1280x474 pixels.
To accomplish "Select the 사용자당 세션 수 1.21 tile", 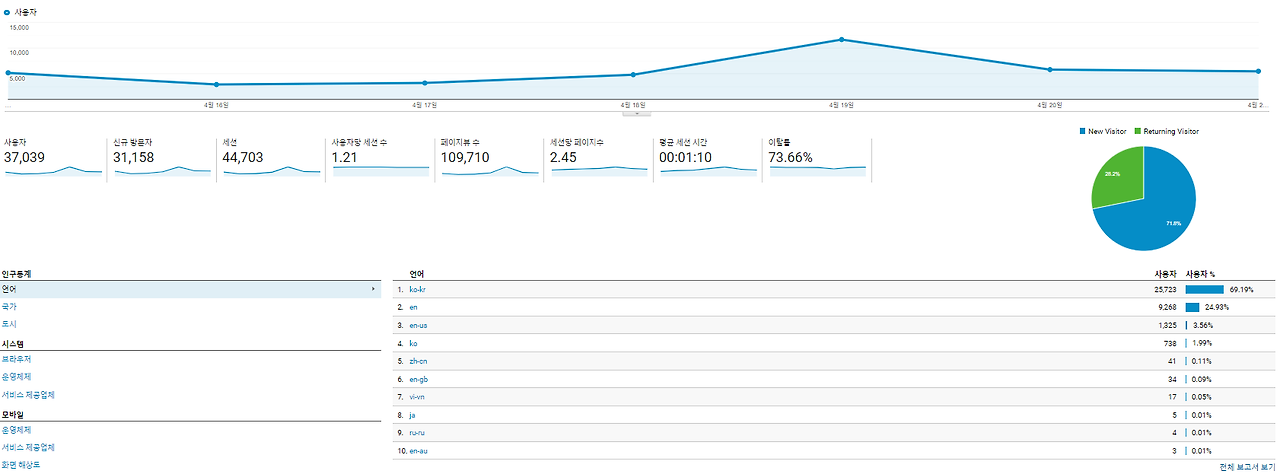I will coord(380,158).
